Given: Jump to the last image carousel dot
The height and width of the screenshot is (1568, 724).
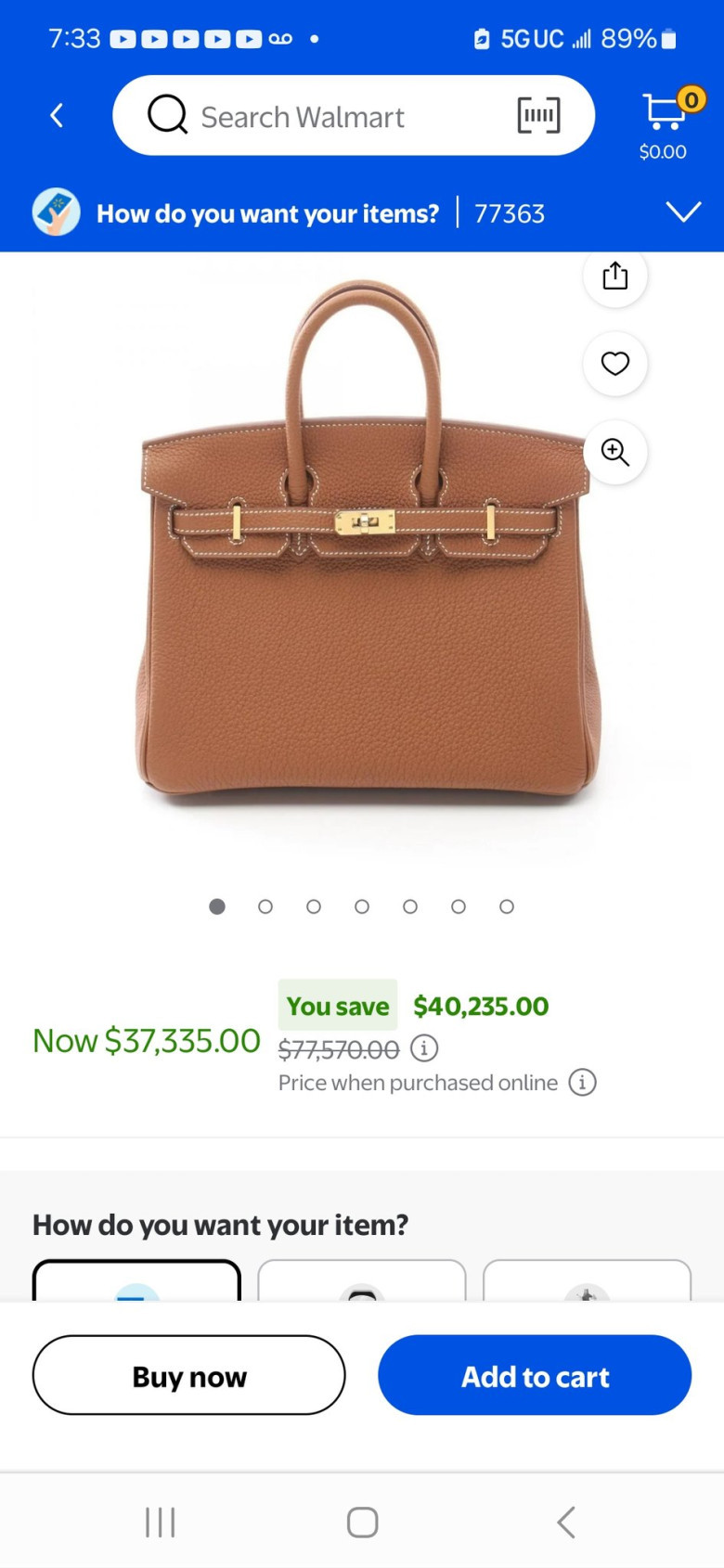Looking at the screenshot, I should (507, 906).
